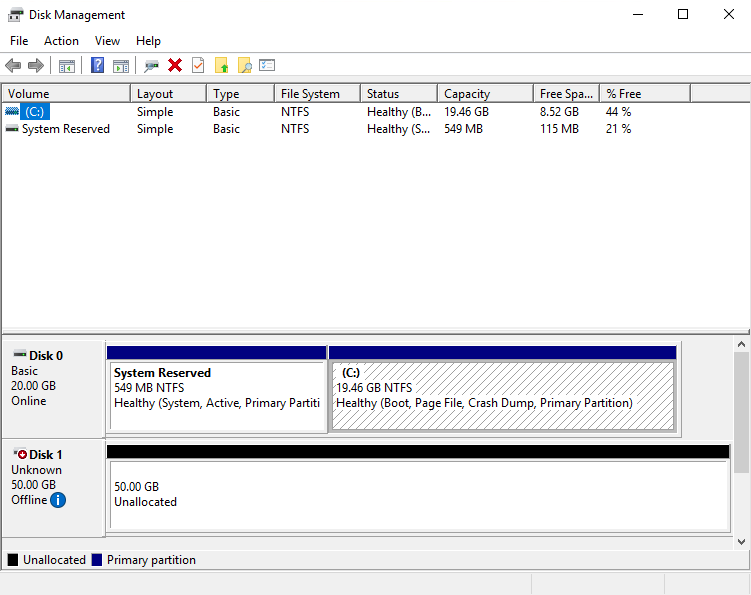Click the black Unallocated legend swatch
The image size is (751, 595).
[13, 560]
